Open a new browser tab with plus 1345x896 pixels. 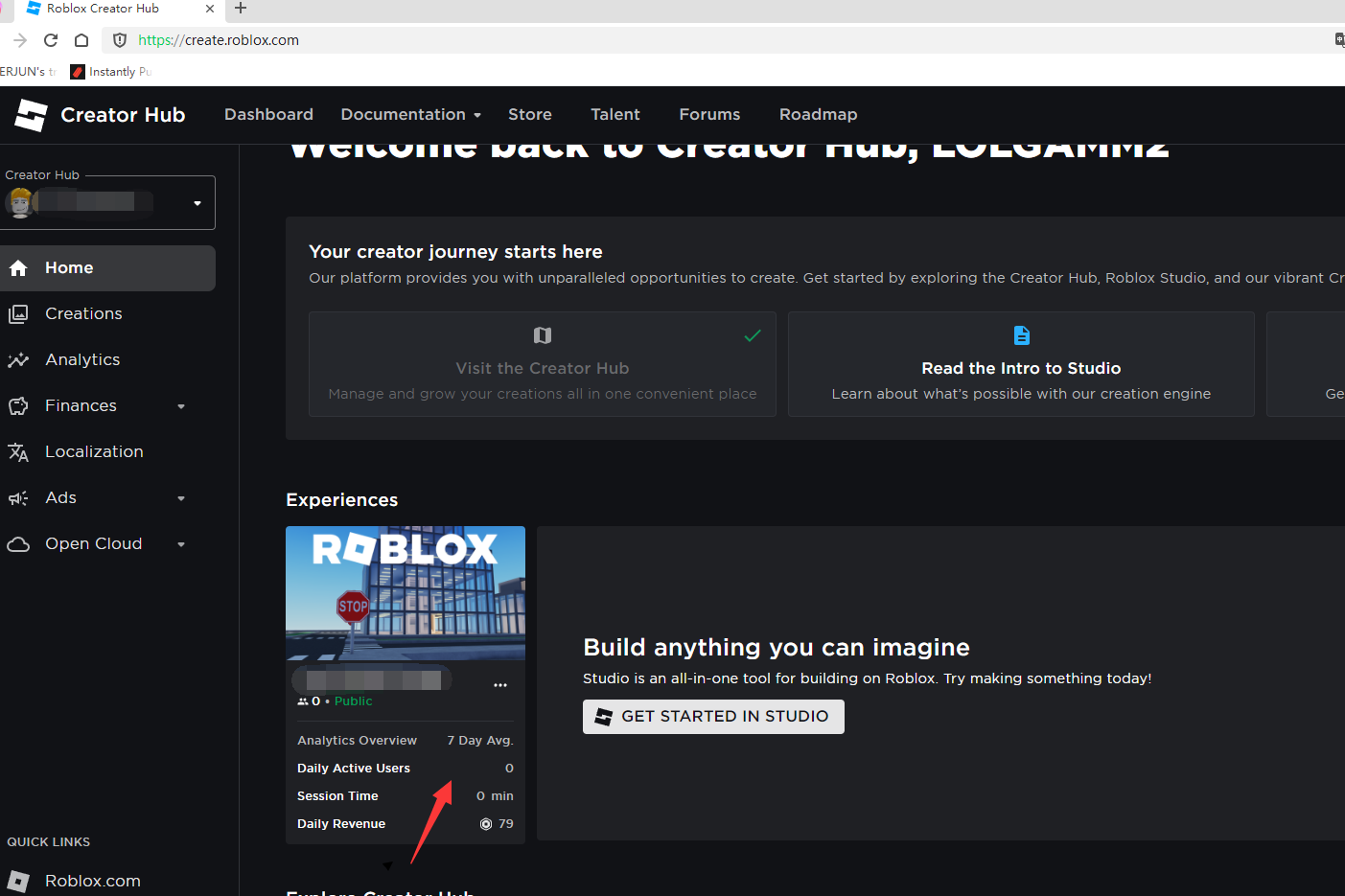[x=241, y=9]
